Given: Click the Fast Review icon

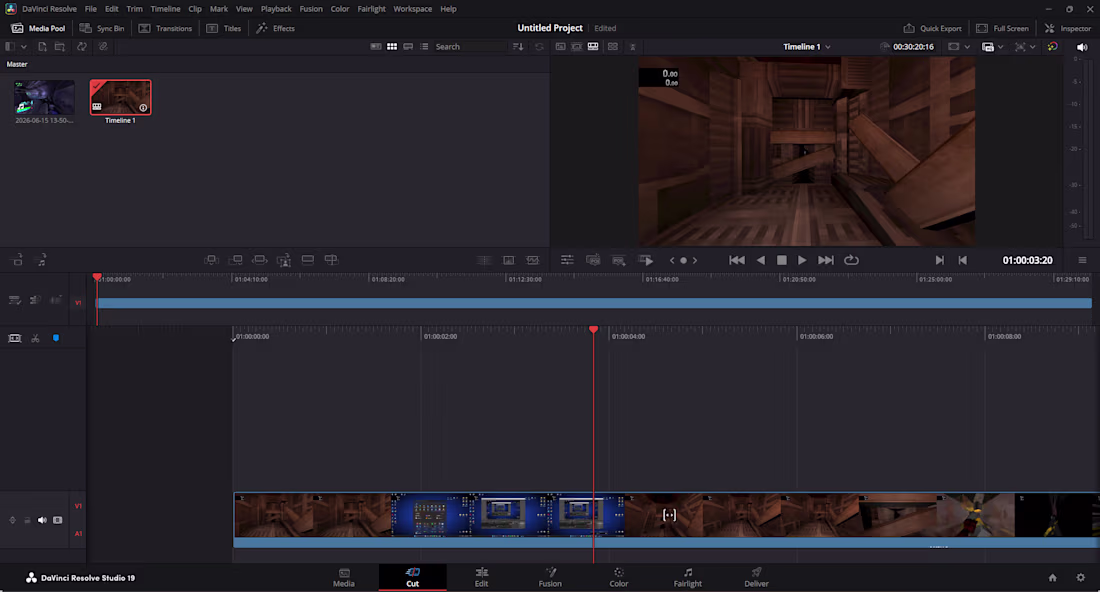Looking at the screenshot, I should 645,260.
